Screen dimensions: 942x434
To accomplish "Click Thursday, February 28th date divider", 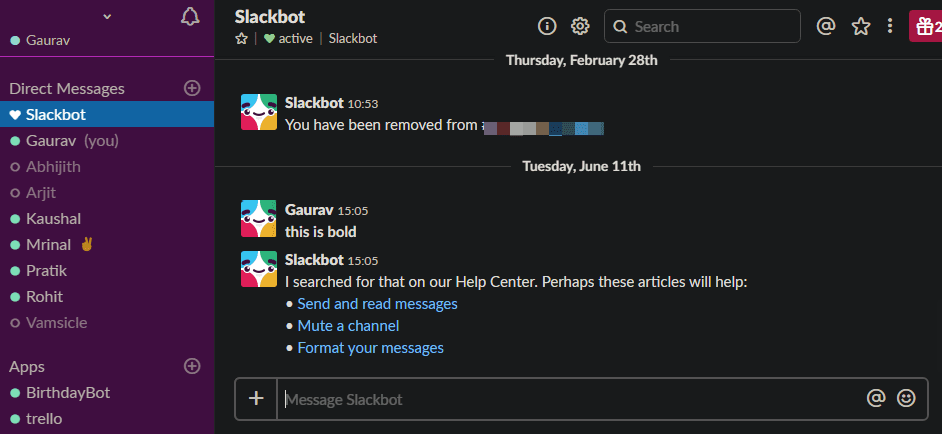I will coord(582,60).
